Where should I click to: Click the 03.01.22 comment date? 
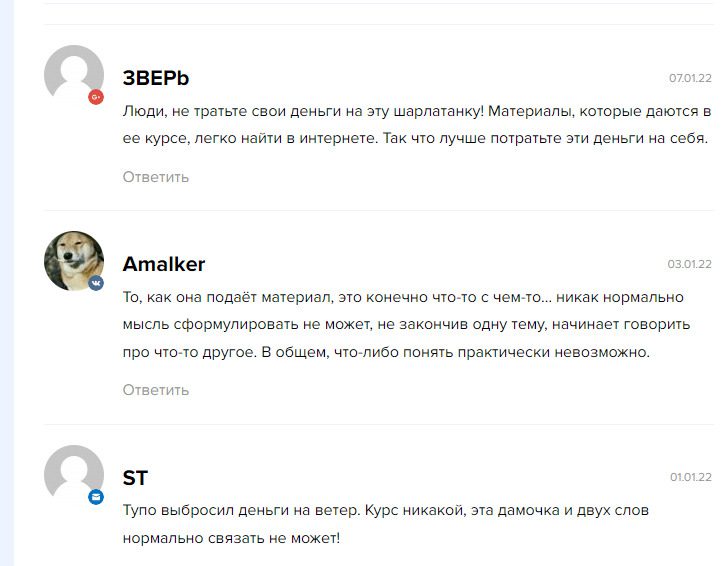tap(689, 264)
